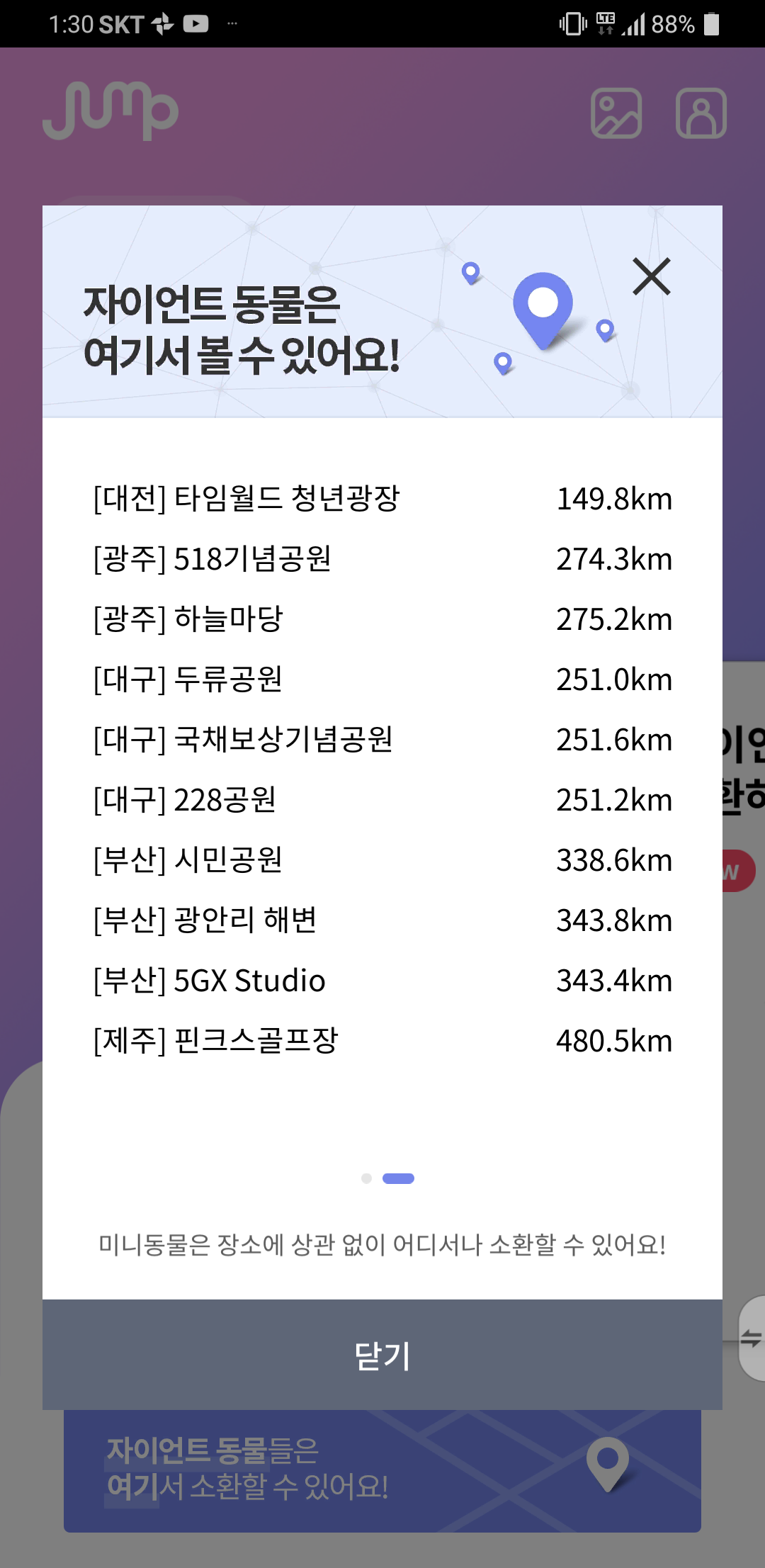Tap the 149.8km distance value
Image resolution: width=765 pixels, height=1568 pixels.
pyautogui.click(x=614, y=499)
